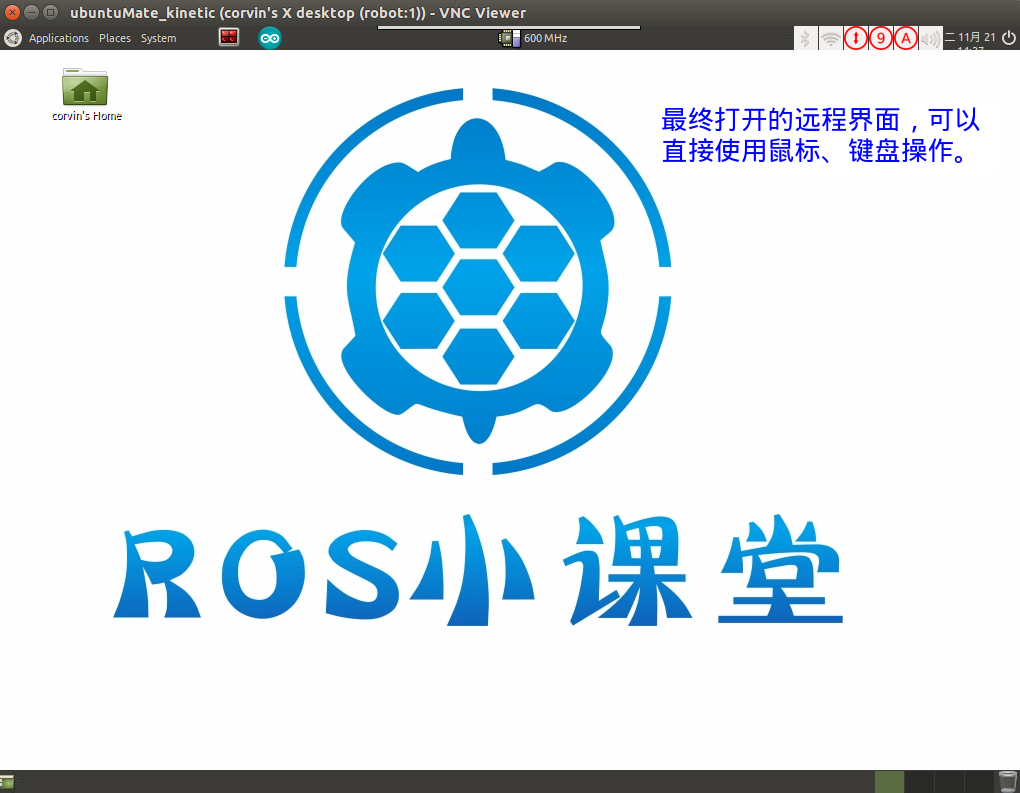Switch to the fourth workspace

(978, 782)
